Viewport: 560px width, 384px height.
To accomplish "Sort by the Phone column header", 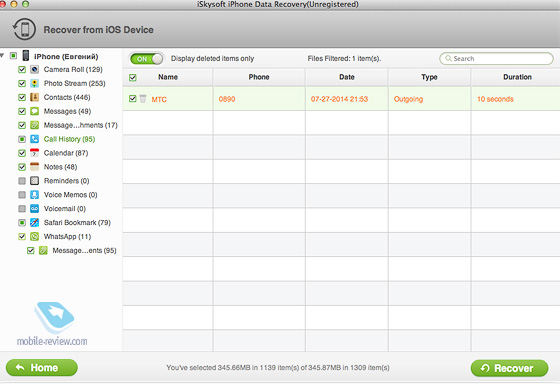I will (x=259, y=77).
